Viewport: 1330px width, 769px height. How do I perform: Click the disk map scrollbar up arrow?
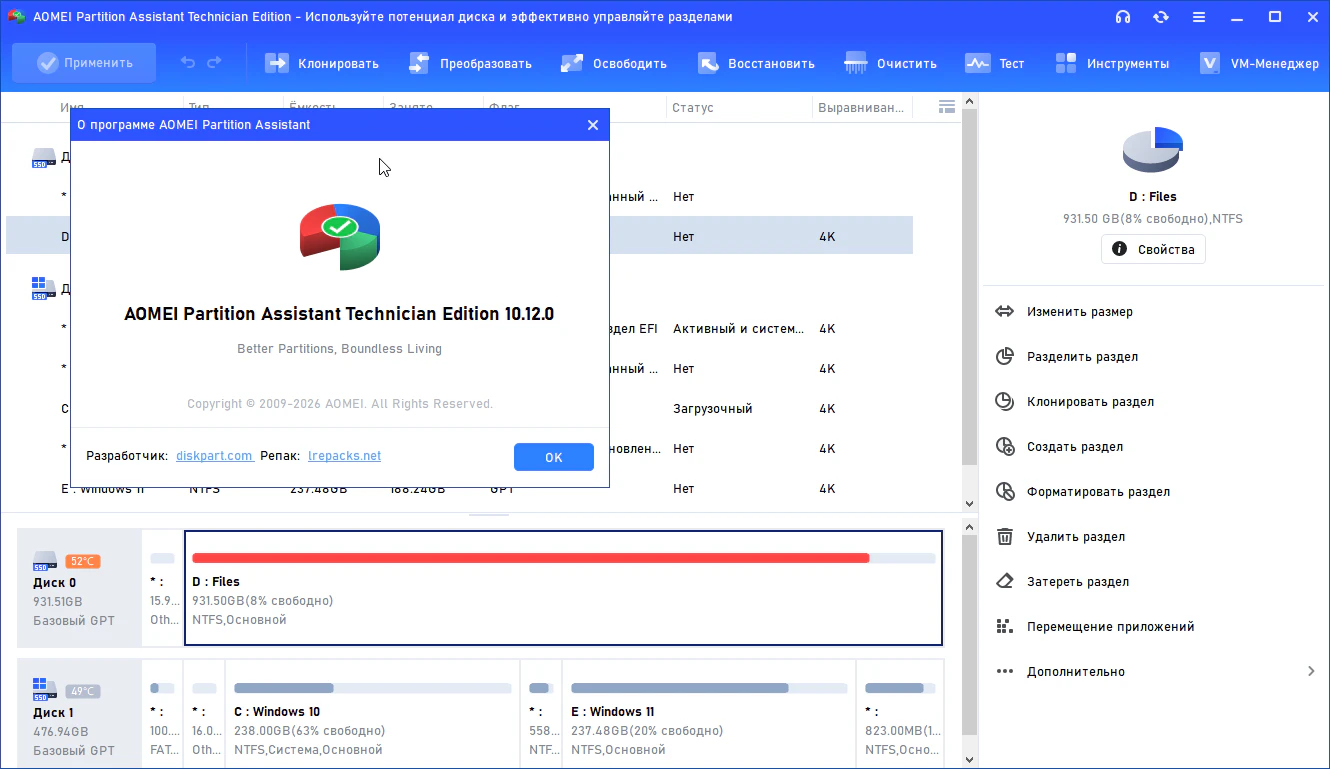968,526
